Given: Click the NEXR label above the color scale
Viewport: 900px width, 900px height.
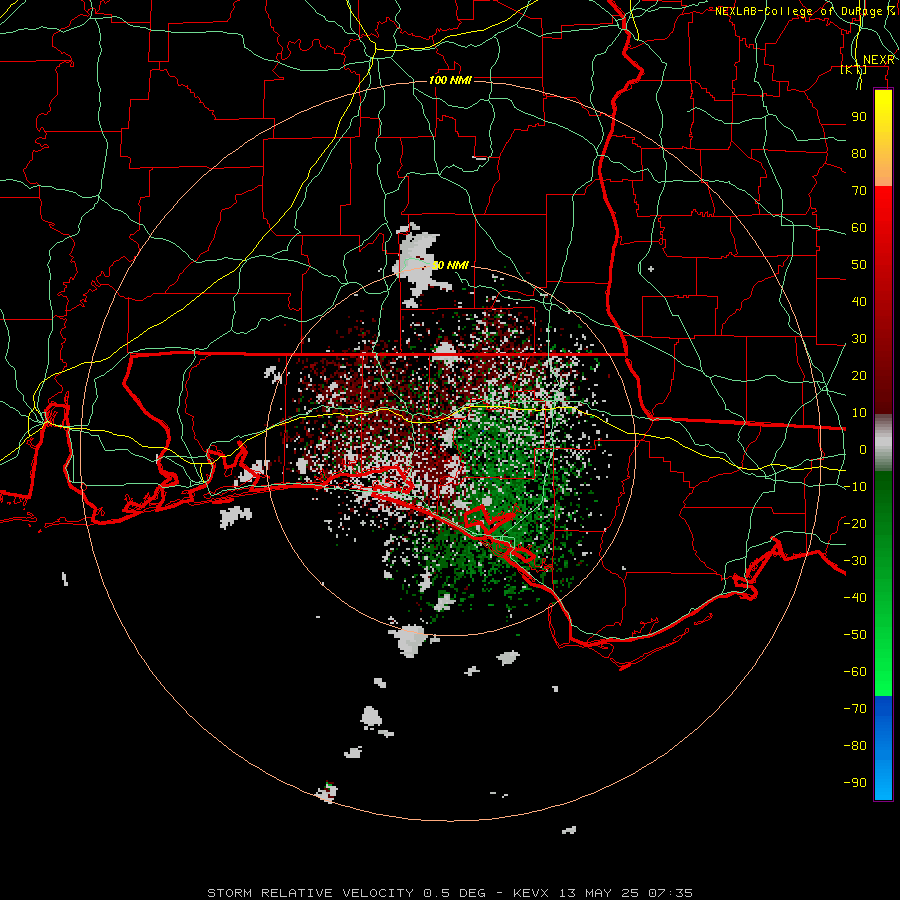Looking at the screenshot, I should [x=879, y=60].
